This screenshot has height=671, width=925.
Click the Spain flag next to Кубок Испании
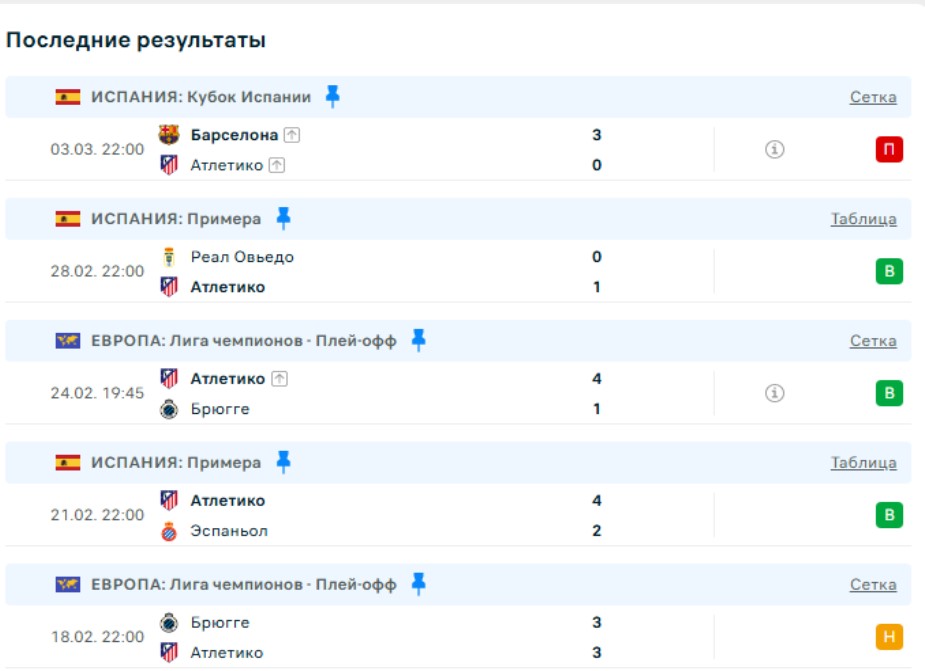(68, 97)
